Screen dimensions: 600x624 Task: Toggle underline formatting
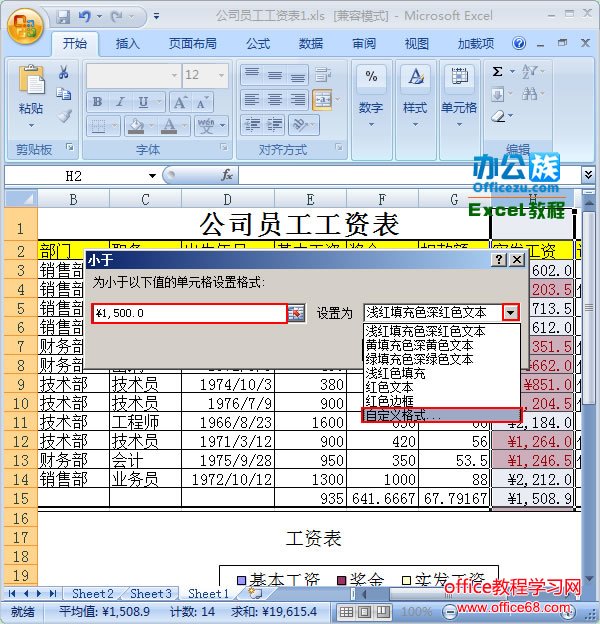144,102
